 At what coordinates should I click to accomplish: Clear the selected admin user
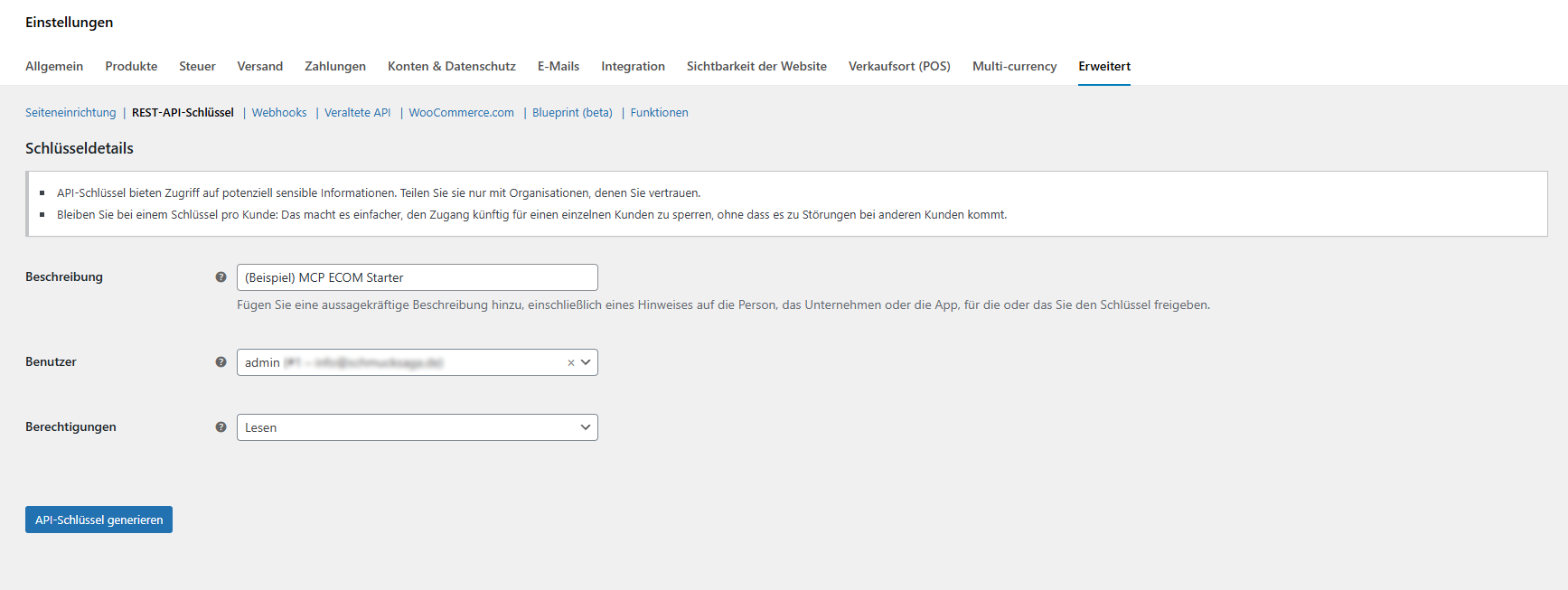click(x=571, y=362)
